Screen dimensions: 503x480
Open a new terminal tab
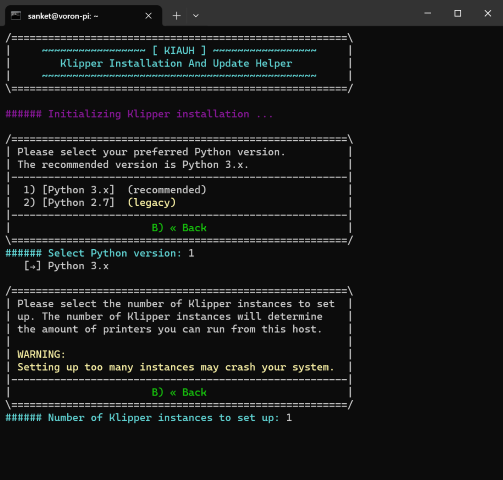pos(177,16)
